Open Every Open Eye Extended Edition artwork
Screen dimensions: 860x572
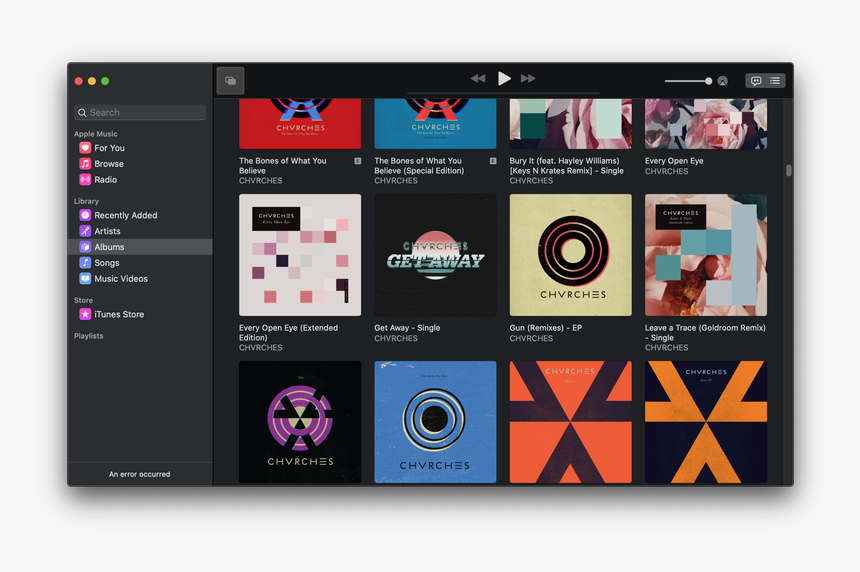click(300, 255)
